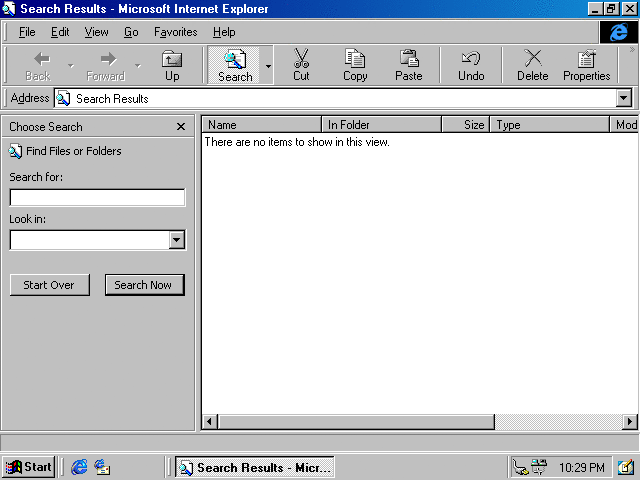Open the Edit menu

(x=60, y=32)
